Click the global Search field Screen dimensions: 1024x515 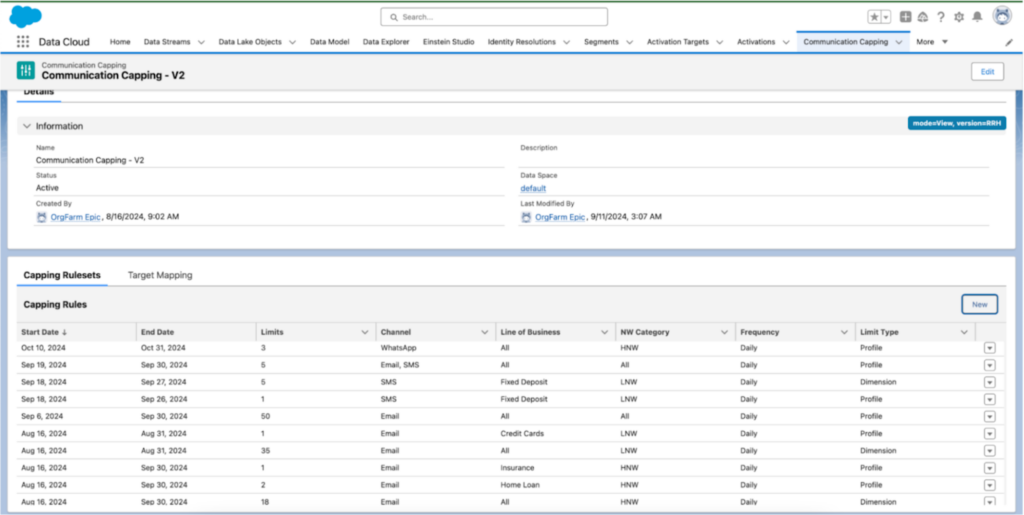coord(494,17)
